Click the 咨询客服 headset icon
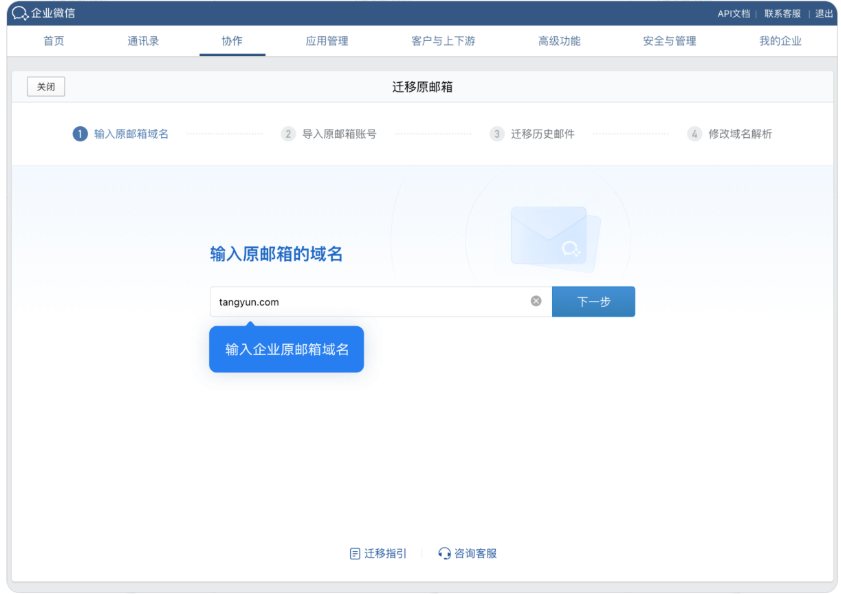 point(444,553)
